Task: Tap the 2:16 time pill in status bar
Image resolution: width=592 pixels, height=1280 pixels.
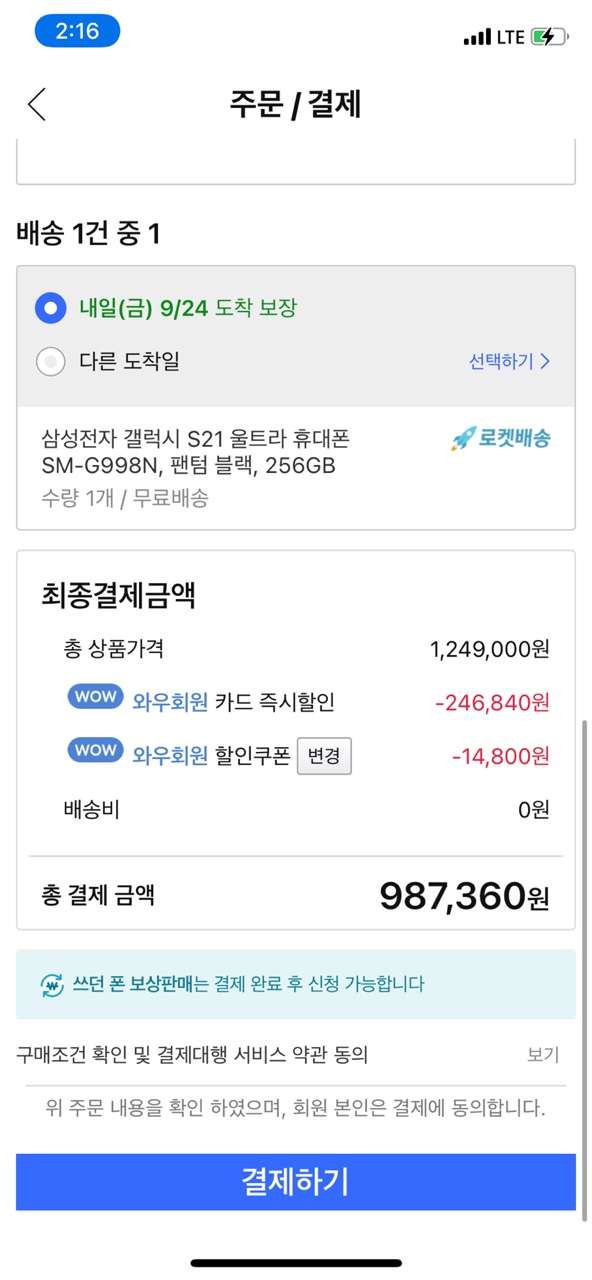Action: click(77, 31)
